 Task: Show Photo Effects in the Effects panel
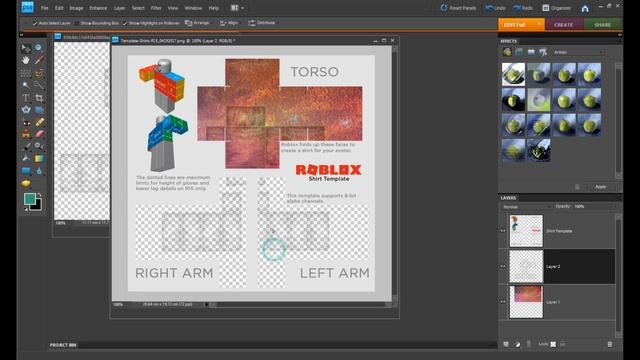pos(531,52)
